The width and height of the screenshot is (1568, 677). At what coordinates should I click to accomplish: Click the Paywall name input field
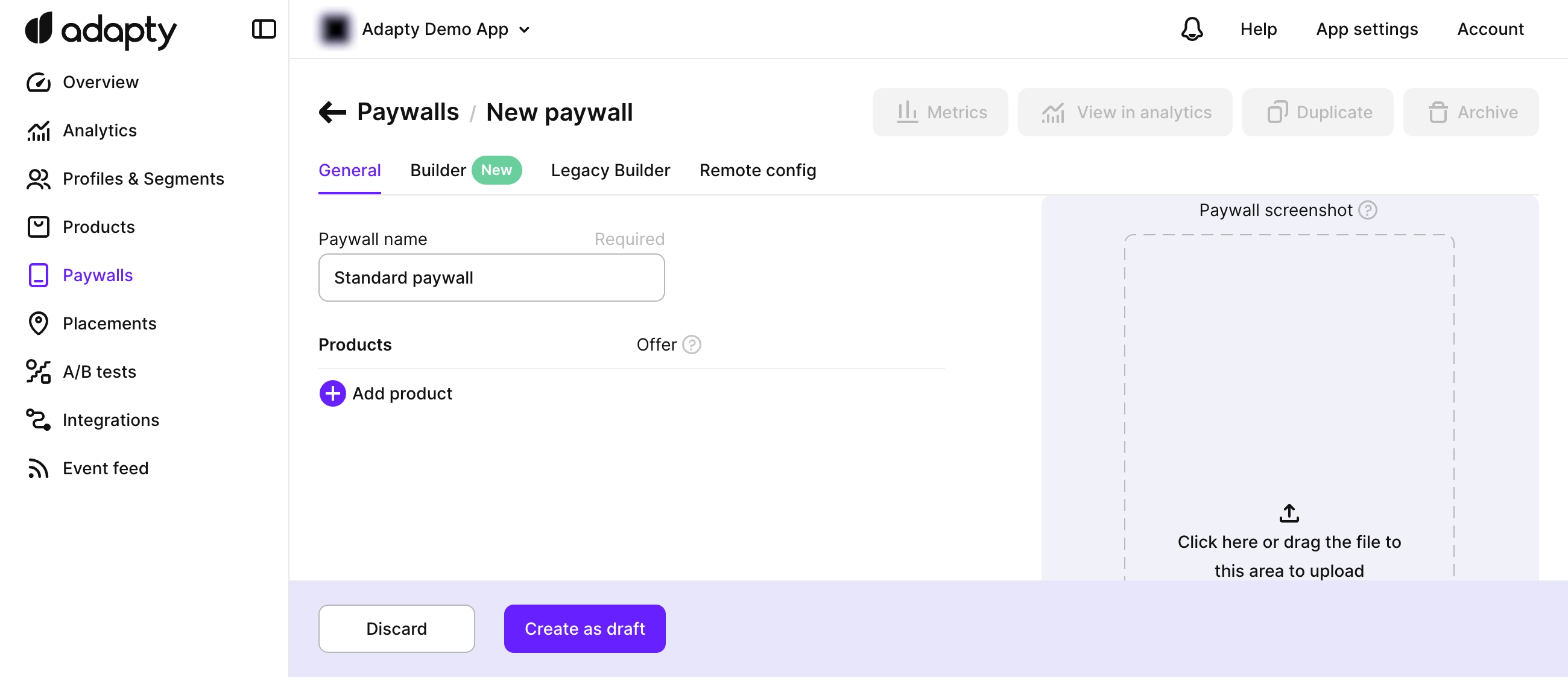492,278
